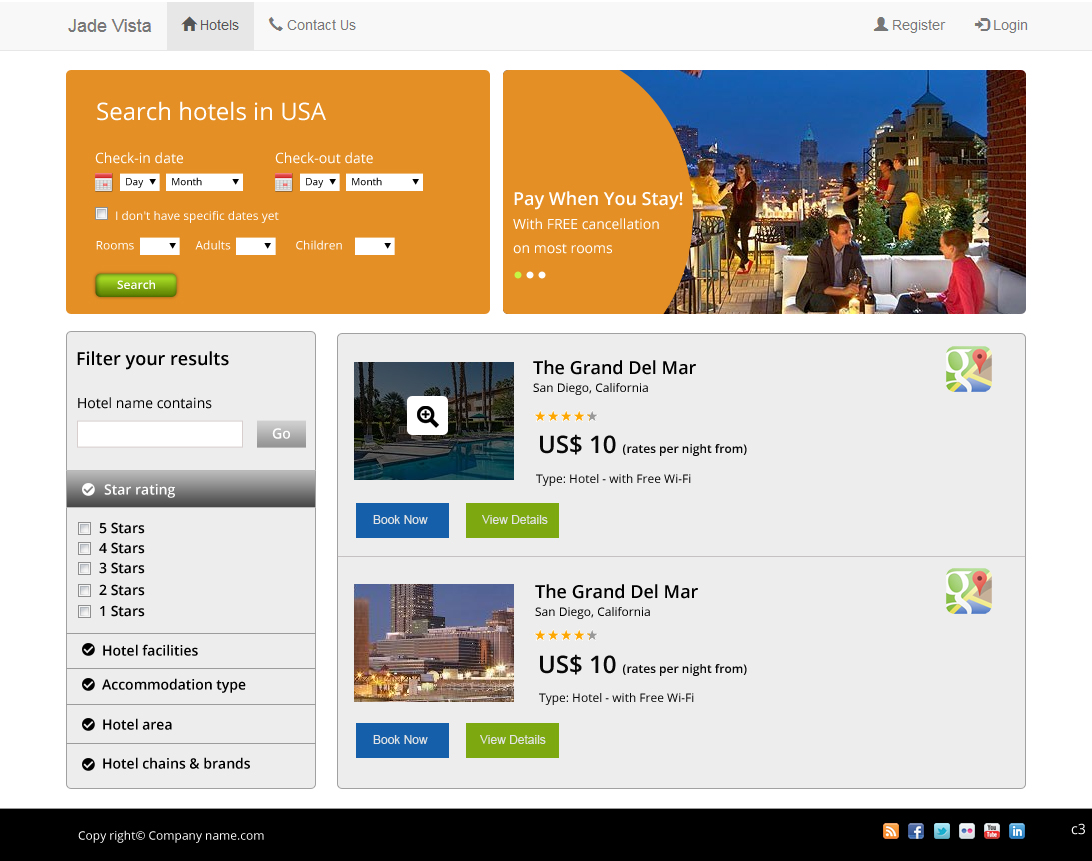Click the check-out date calendar icon

(x=283, y=183)
